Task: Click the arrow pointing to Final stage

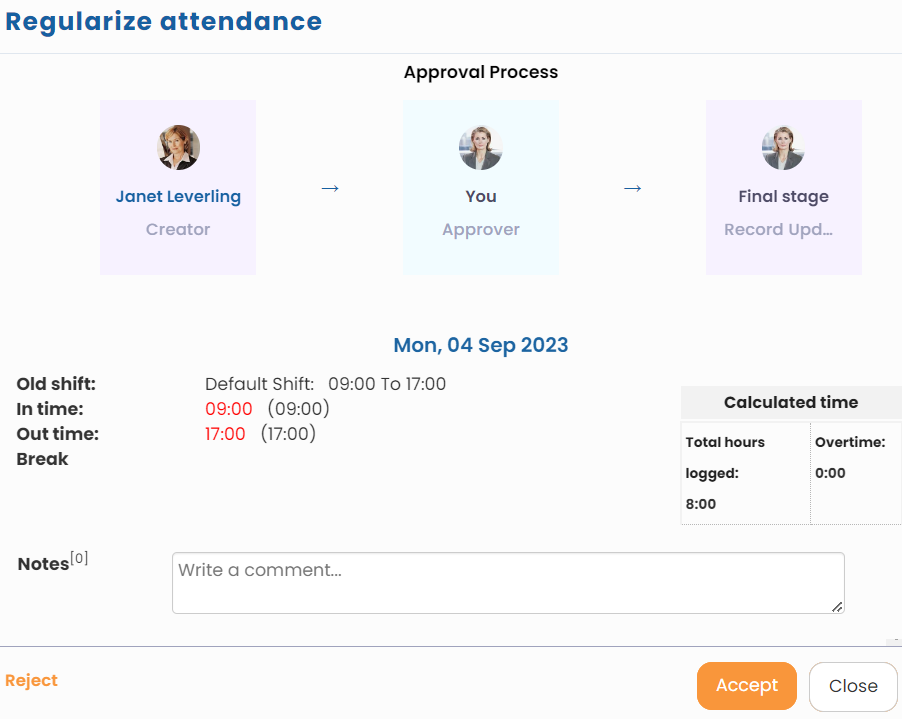Action: click(632, 188)
